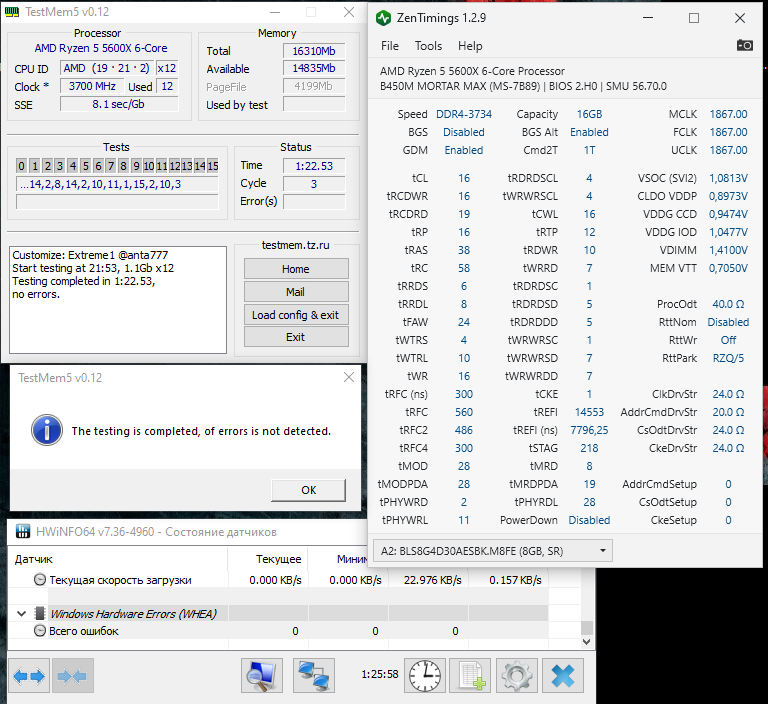Click clock icon beside 'Всего ошибок'

[x=40, y=631]
